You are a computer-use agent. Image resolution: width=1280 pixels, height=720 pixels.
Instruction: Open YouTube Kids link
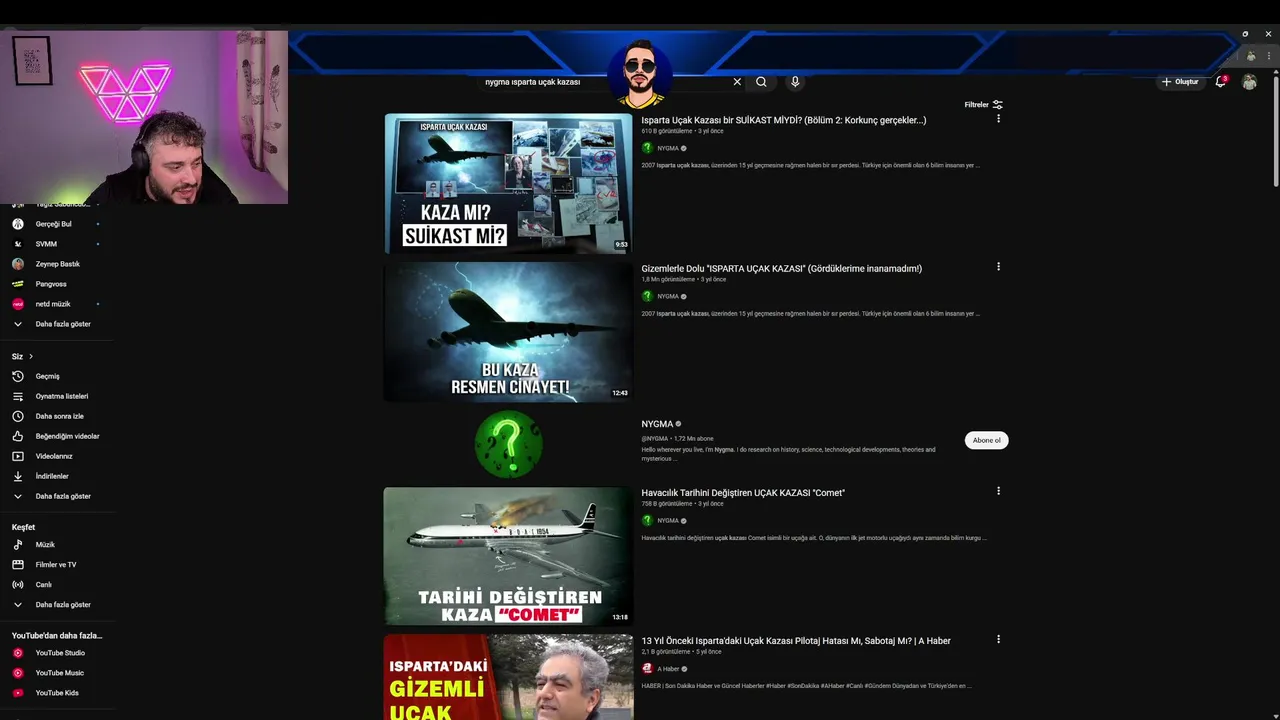pyautogui.click(x=57, y=693)
